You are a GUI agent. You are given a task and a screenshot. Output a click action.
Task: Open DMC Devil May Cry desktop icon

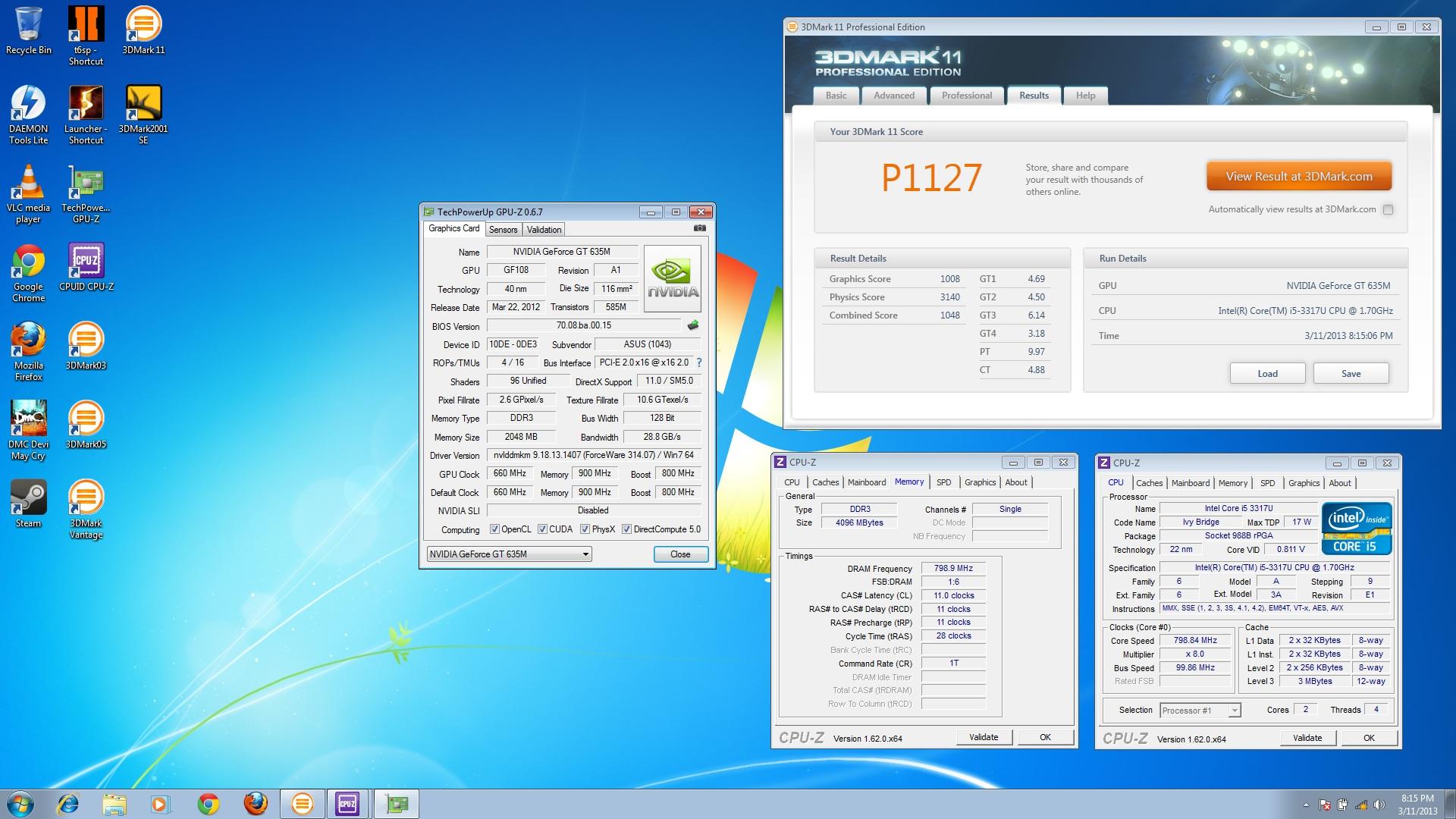[x=29, y=430]
